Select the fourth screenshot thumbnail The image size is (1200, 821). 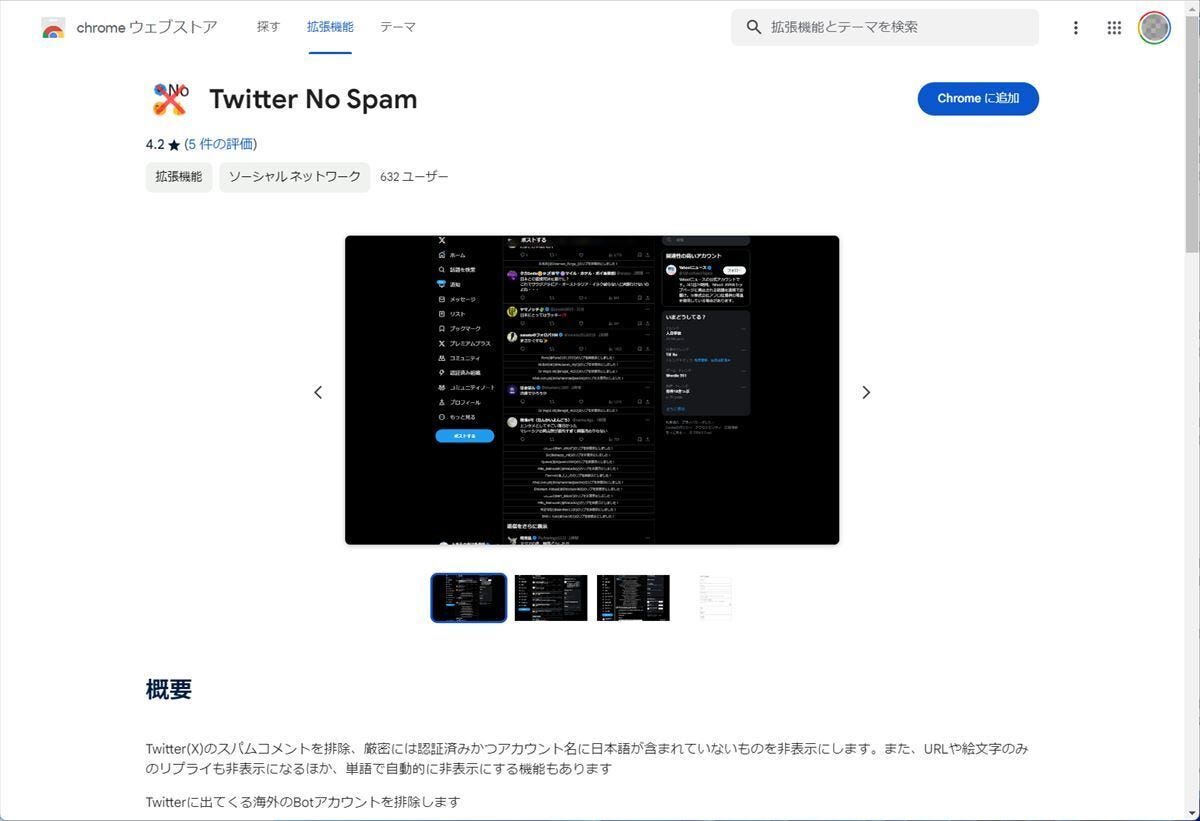(x=716, y=597)
